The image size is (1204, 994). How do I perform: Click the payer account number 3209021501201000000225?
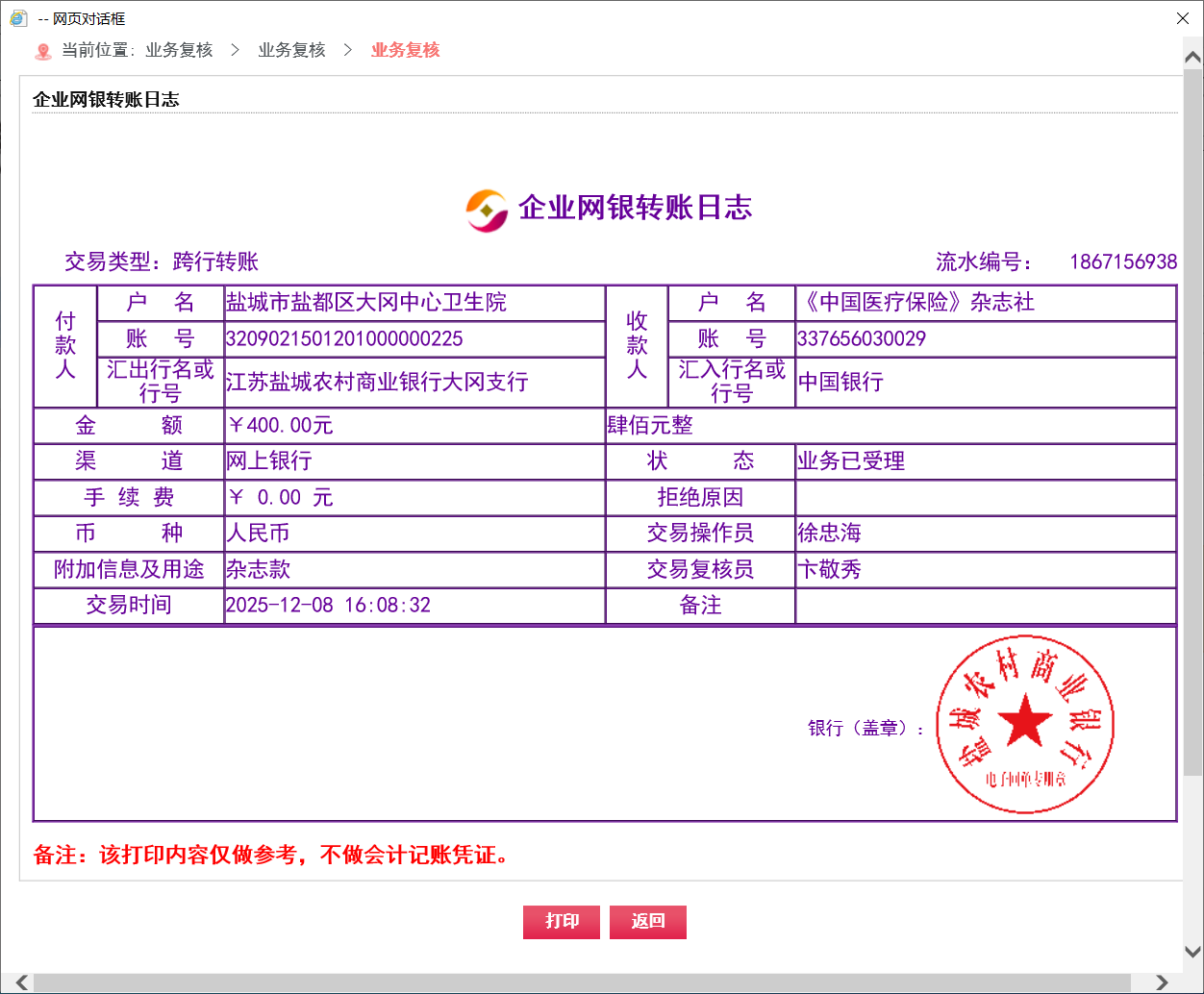344,339
